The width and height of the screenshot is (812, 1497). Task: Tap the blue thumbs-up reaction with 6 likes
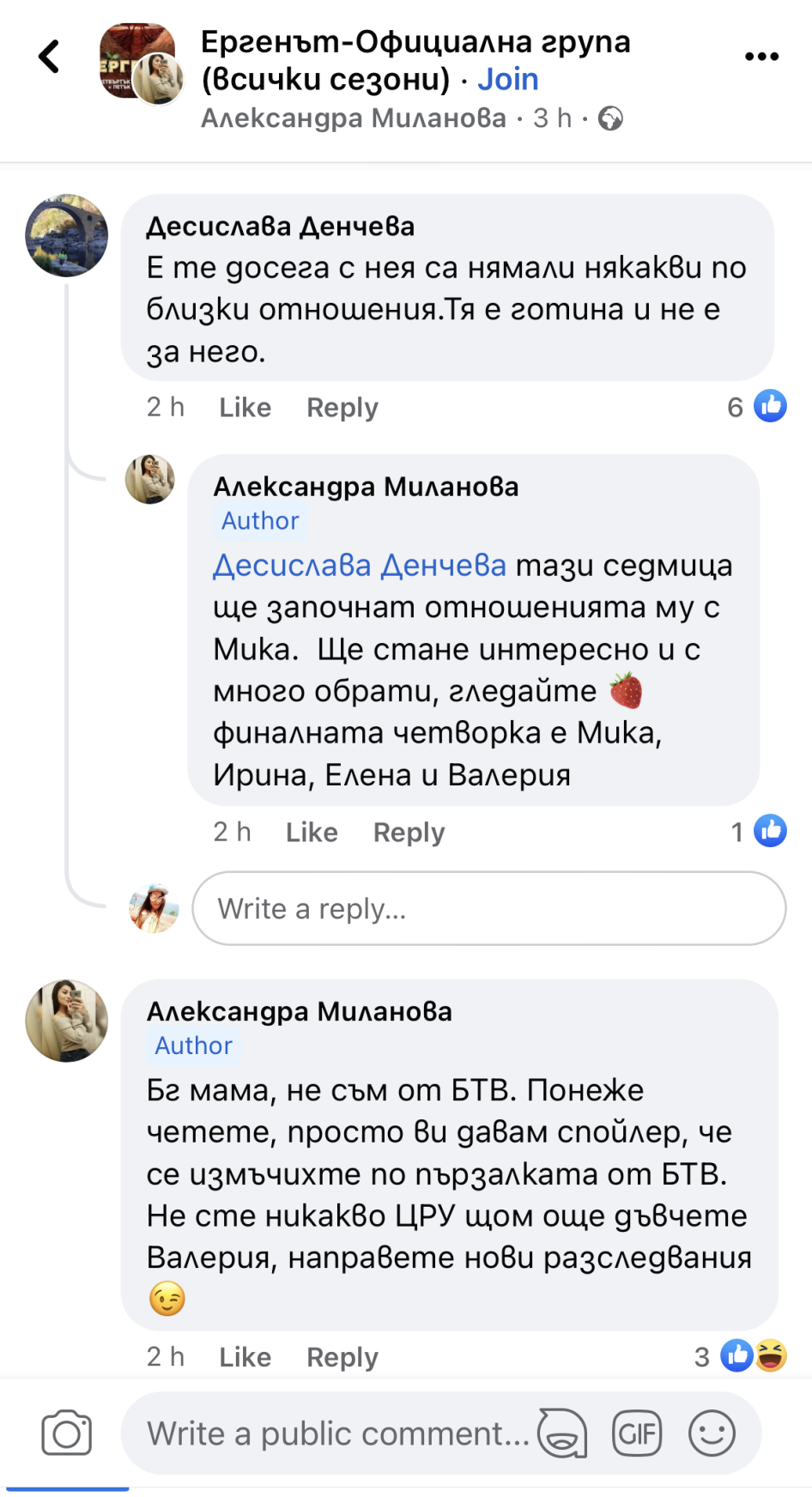pos(769,406)
